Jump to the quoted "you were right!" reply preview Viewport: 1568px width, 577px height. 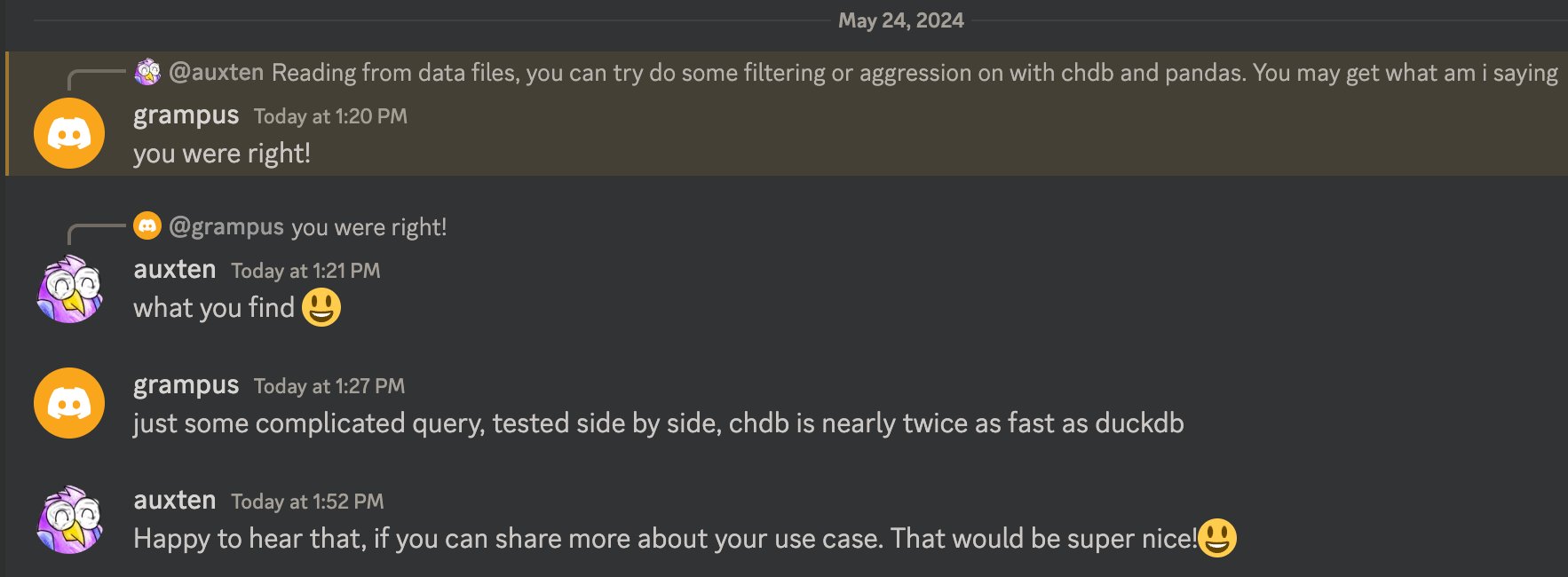[369, 227]
